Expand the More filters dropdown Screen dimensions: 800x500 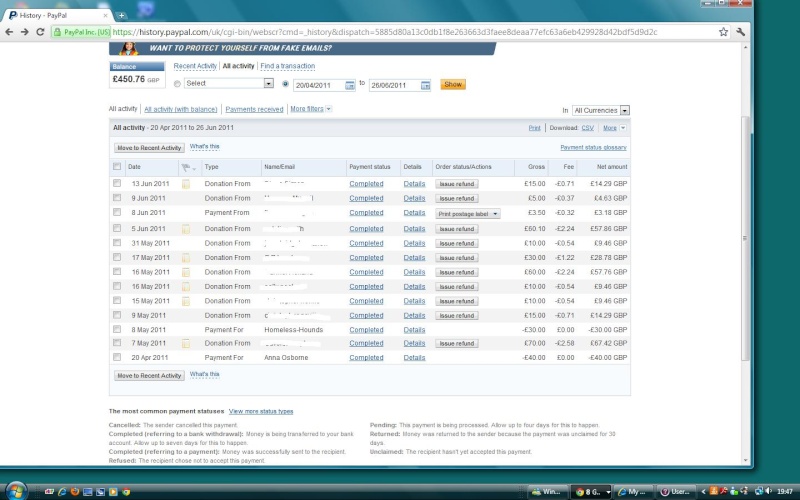[311, 109]
